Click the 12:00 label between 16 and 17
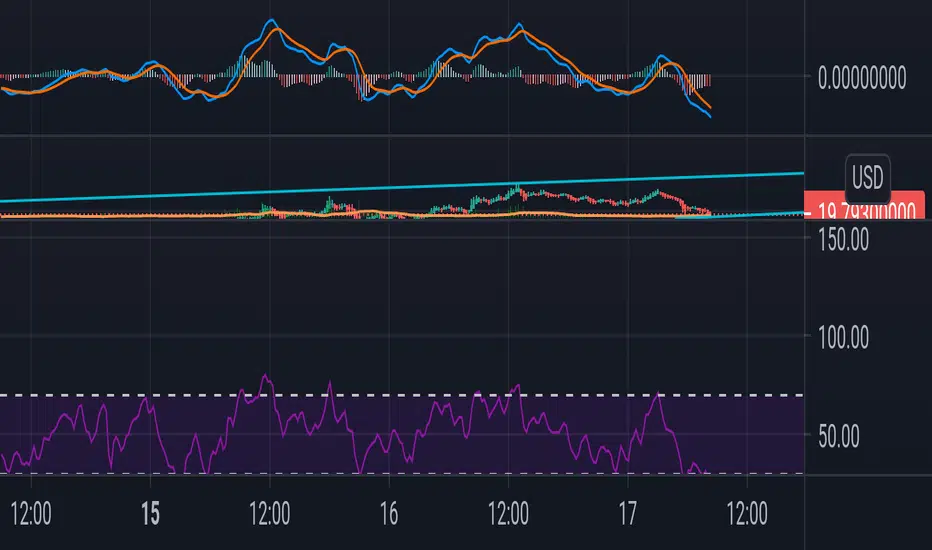The height and width of the screenshot is (550, 932). (508, 514)
